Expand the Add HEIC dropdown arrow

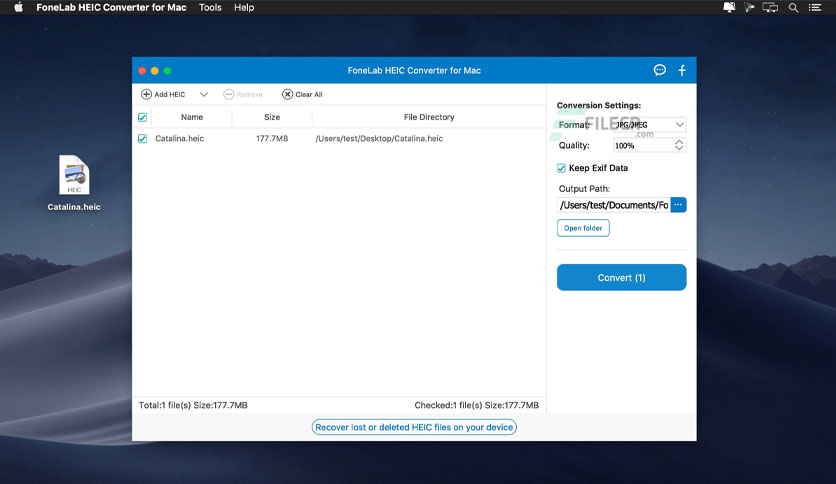point(204,94)
